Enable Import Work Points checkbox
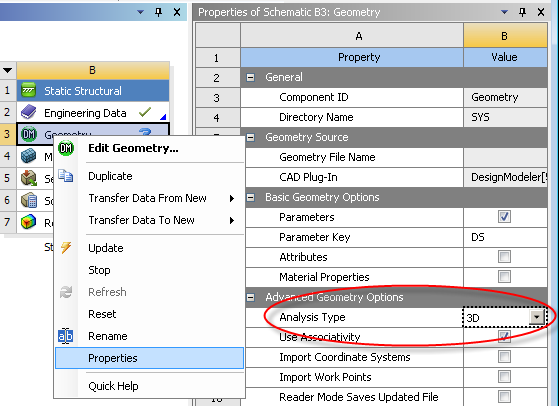Screen dimensions: 559x406 coord(504,376)
